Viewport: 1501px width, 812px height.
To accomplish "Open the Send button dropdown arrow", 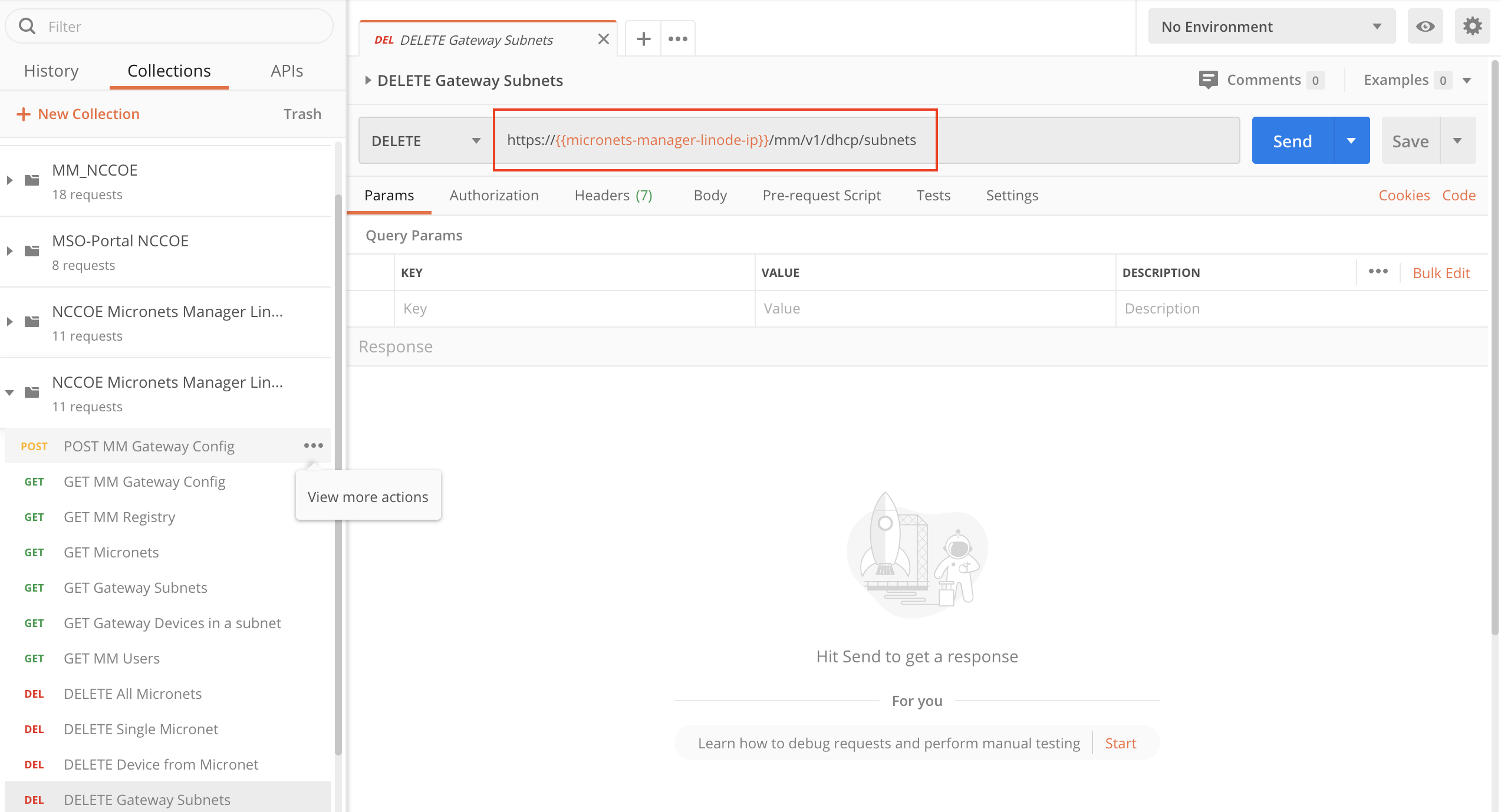I will pos(1351,141).
